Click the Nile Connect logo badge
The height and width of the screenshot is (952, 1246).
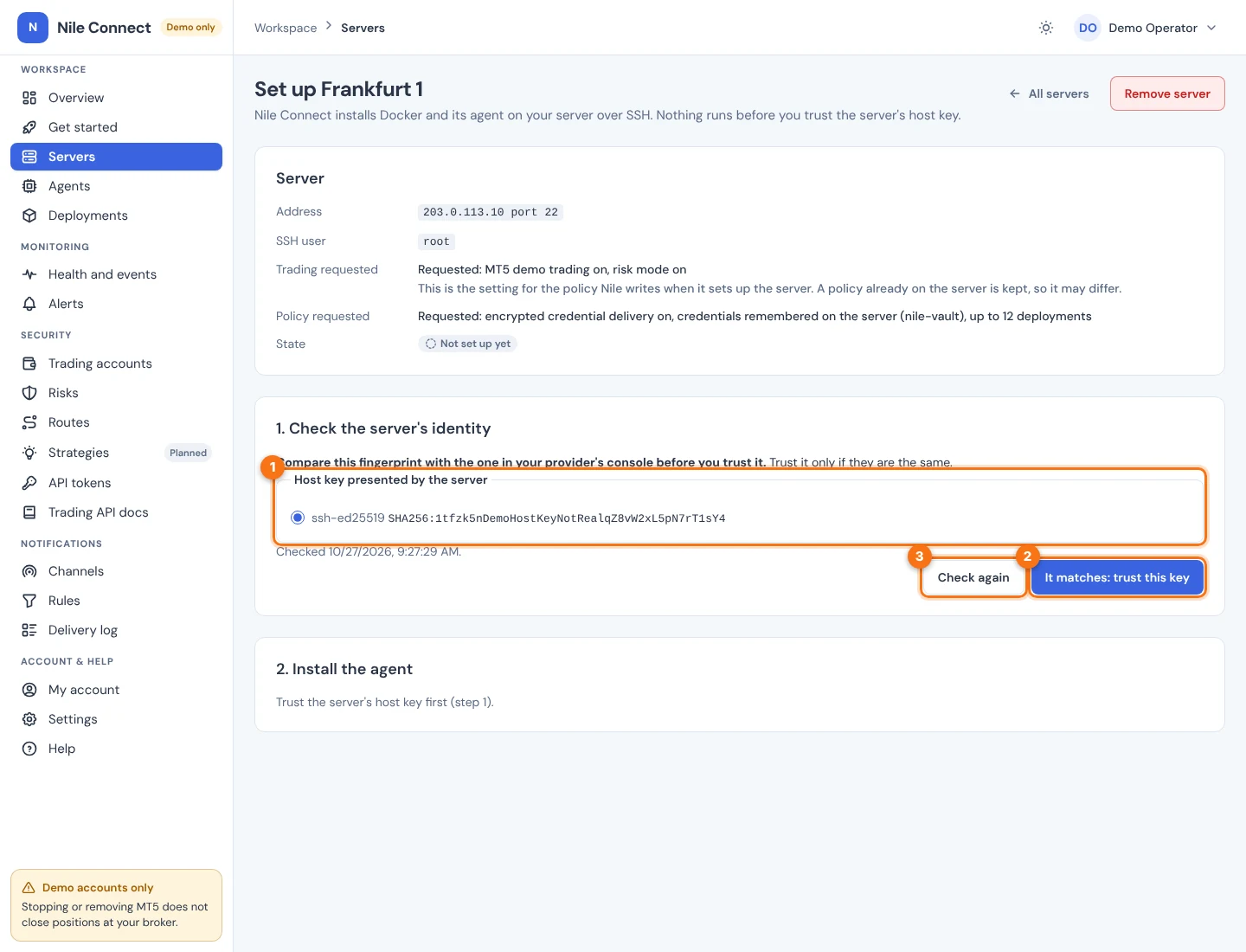(x=33, y=28)
